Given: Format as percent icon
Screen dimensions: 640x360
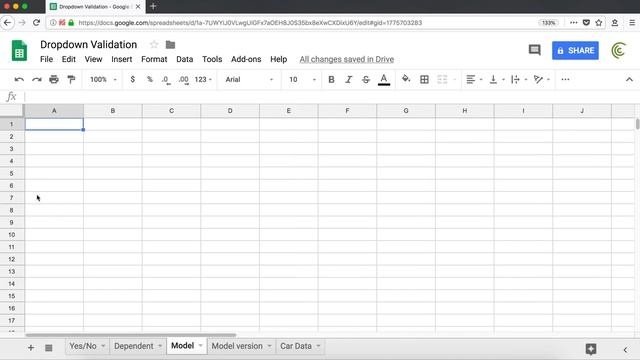Looking at the screenshot, I should (x=150, y=80).
